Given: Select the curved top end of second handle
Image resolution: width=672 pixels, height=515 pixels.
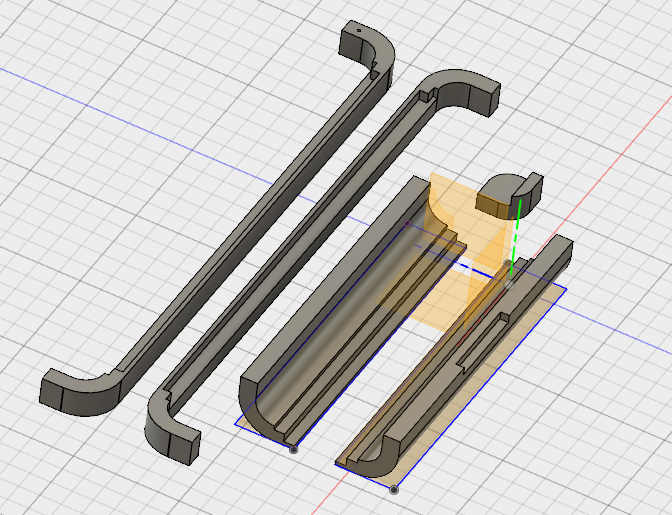Looking at the screenshot, I should 467,91.
